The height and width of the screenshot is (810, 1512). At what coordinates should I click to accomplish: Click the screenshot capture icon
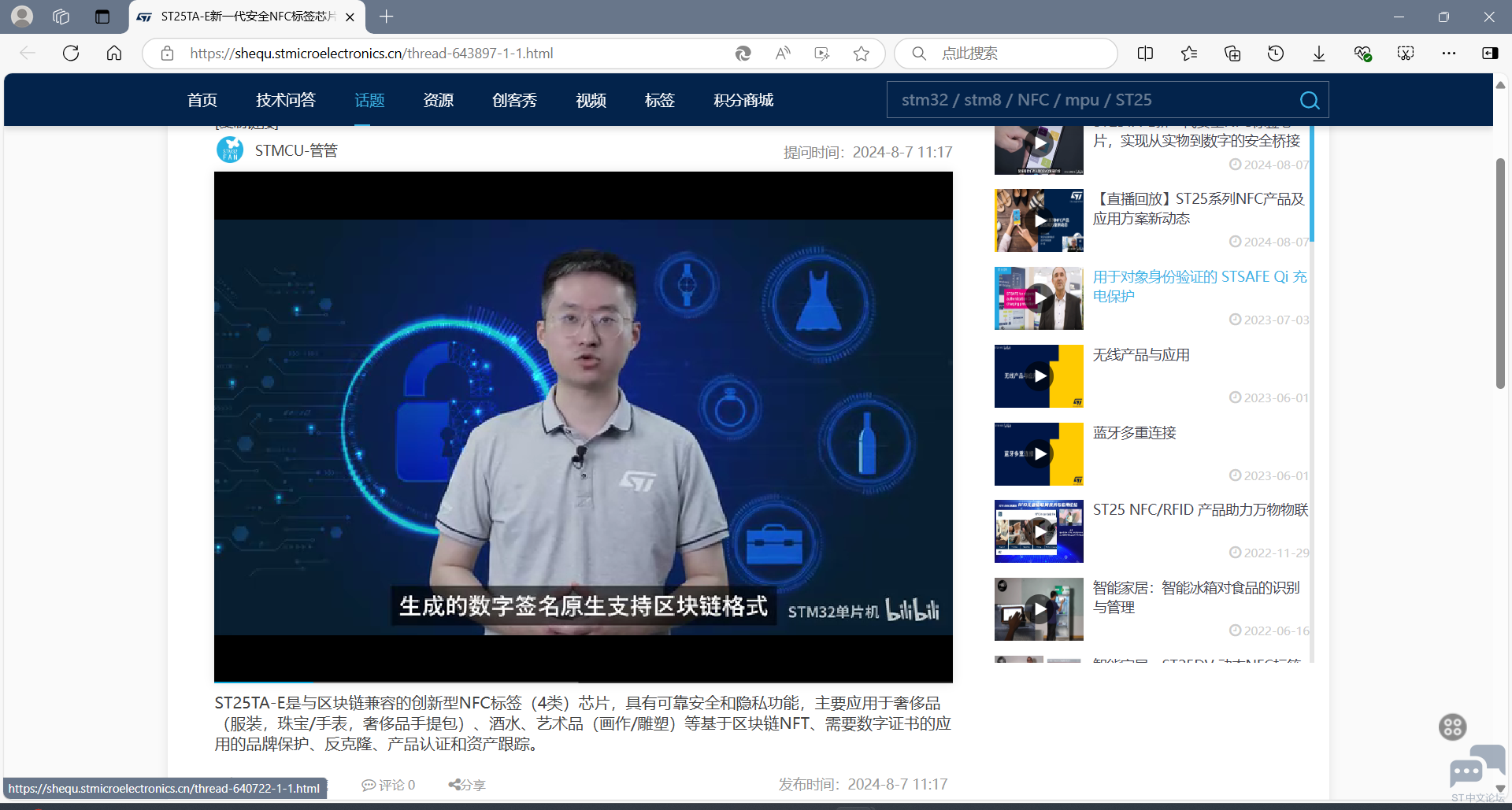1406,53
